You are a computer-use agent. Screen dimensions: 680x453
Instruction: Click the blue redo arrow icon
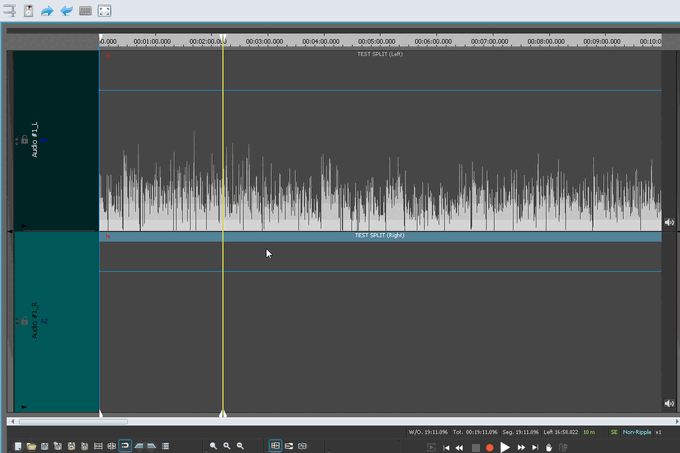[x=47, y=11]
